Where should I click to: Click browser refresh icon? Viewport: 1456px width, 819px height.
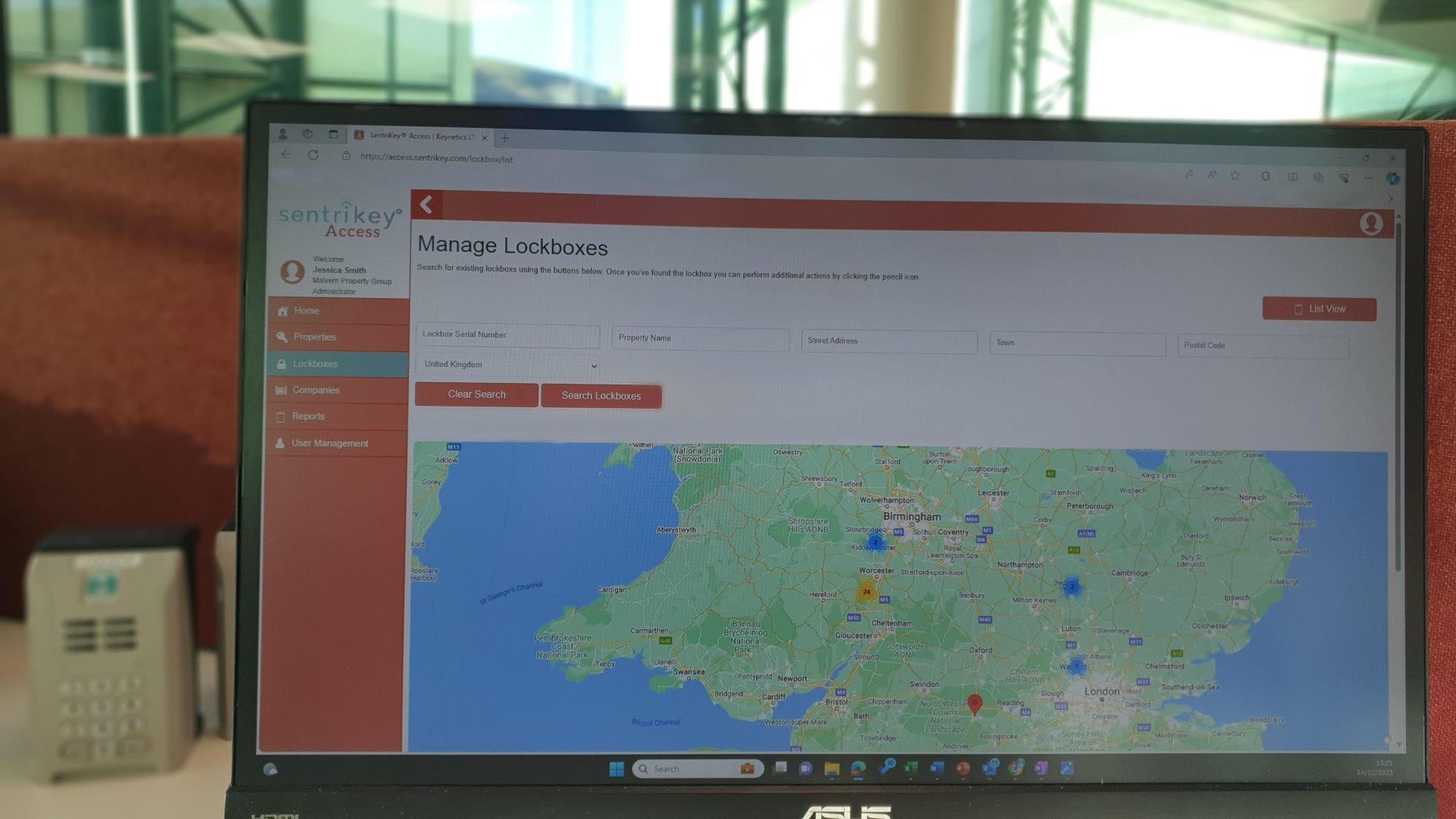313,155
